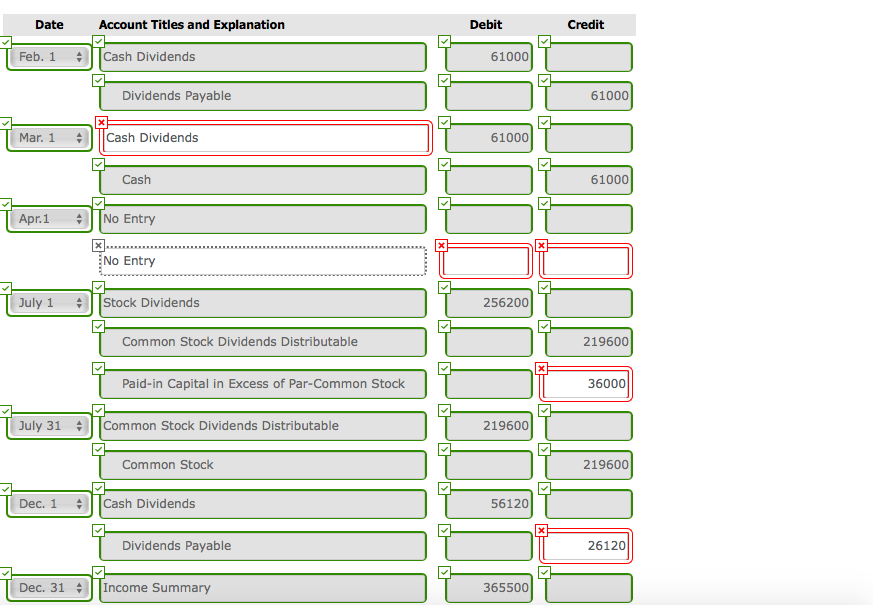The image size is (873, 605).
Task: Open the July 31 date dropdown
Action: pos(50,426)
